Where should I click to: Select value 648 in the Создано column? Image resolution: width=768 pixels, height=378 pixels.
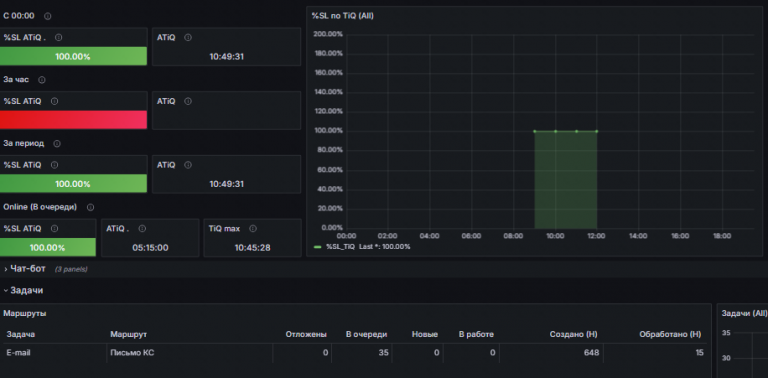coord(592,353)
